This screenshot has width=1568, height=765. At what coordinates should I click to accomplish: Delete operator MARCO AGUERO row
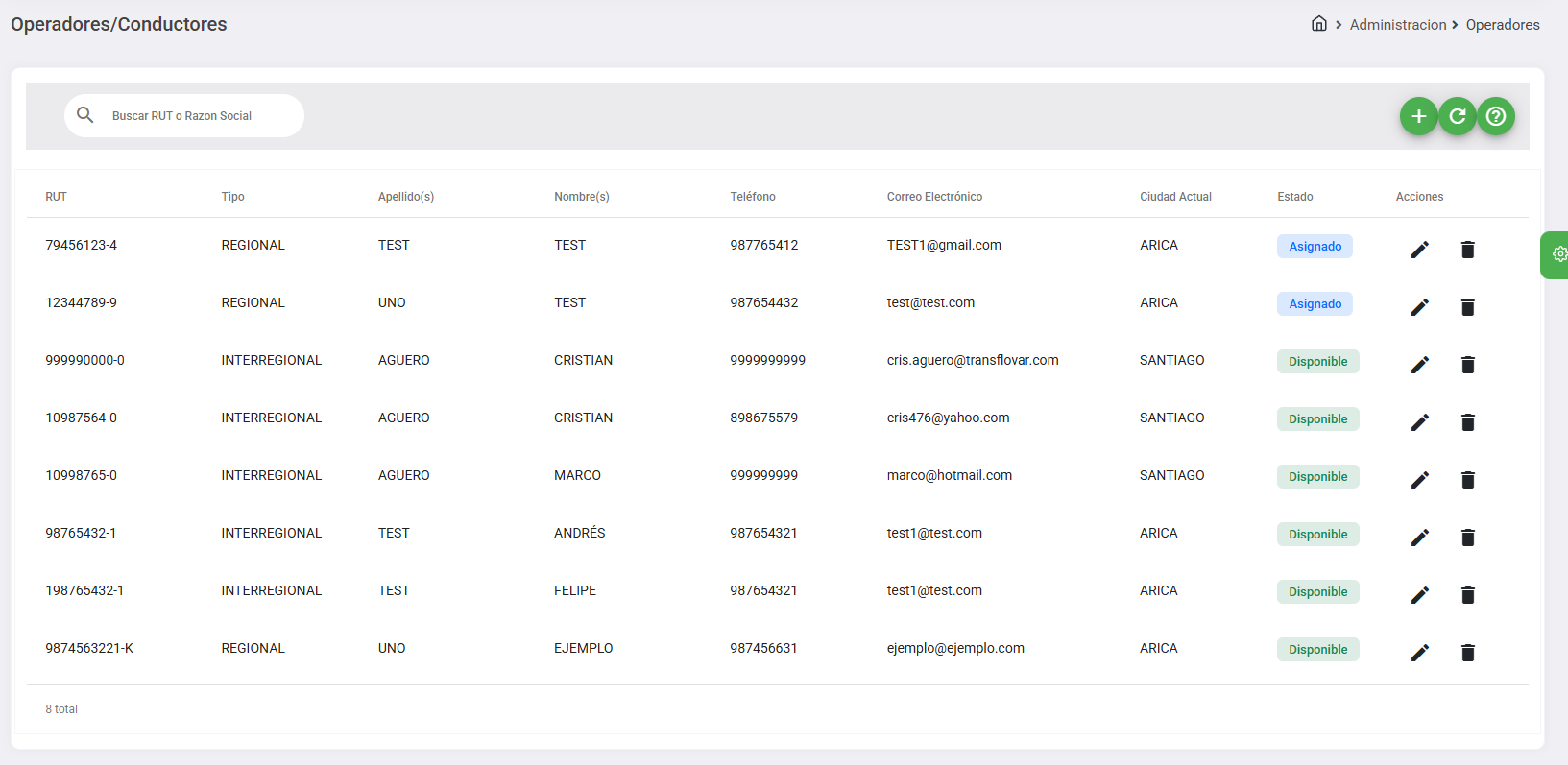[1467, 480]
